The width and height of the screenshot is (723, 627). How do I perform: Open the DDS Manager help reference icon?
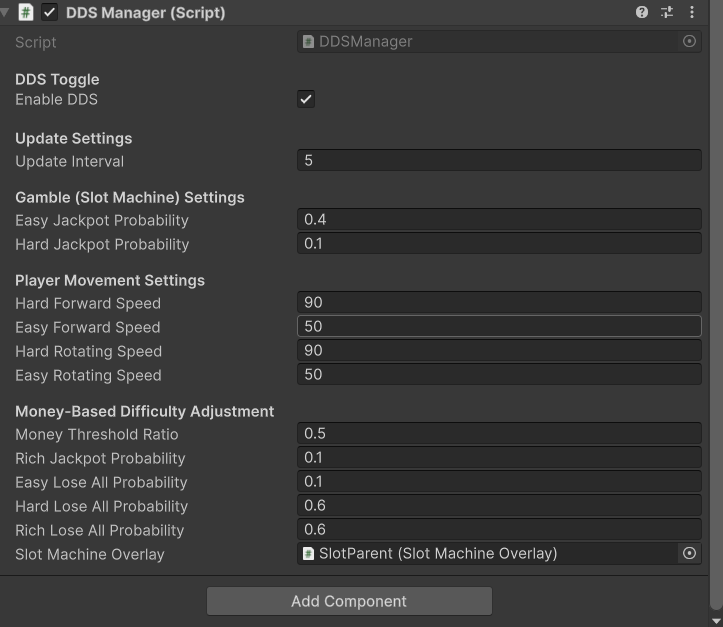[642, 13]
